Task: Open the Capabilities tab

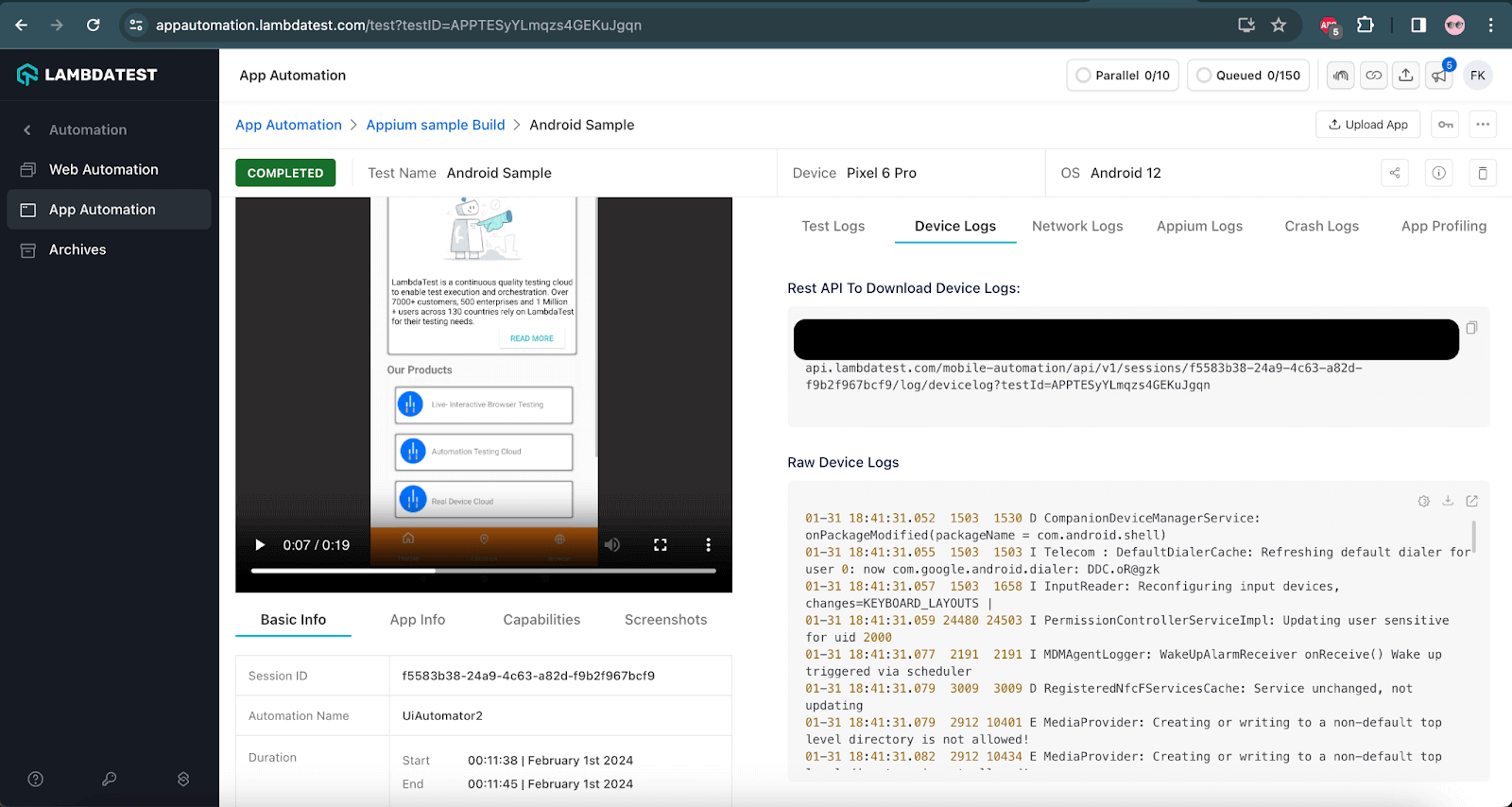Action: [541, 620]
